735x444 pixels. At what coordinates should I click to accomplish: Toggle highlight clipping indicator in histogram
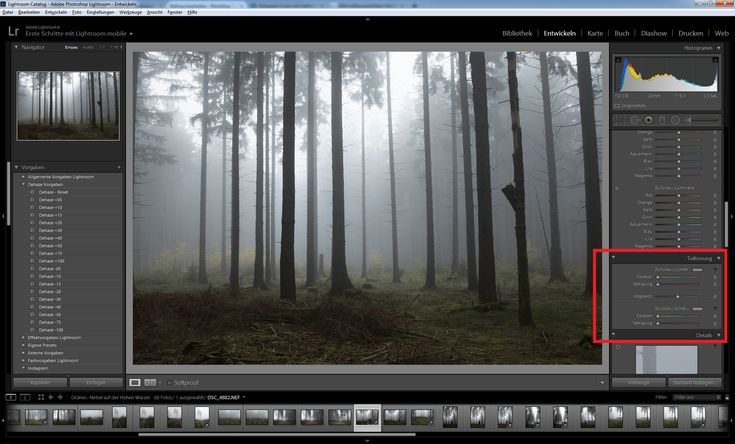pyautogui.click(x=715, y=60)
